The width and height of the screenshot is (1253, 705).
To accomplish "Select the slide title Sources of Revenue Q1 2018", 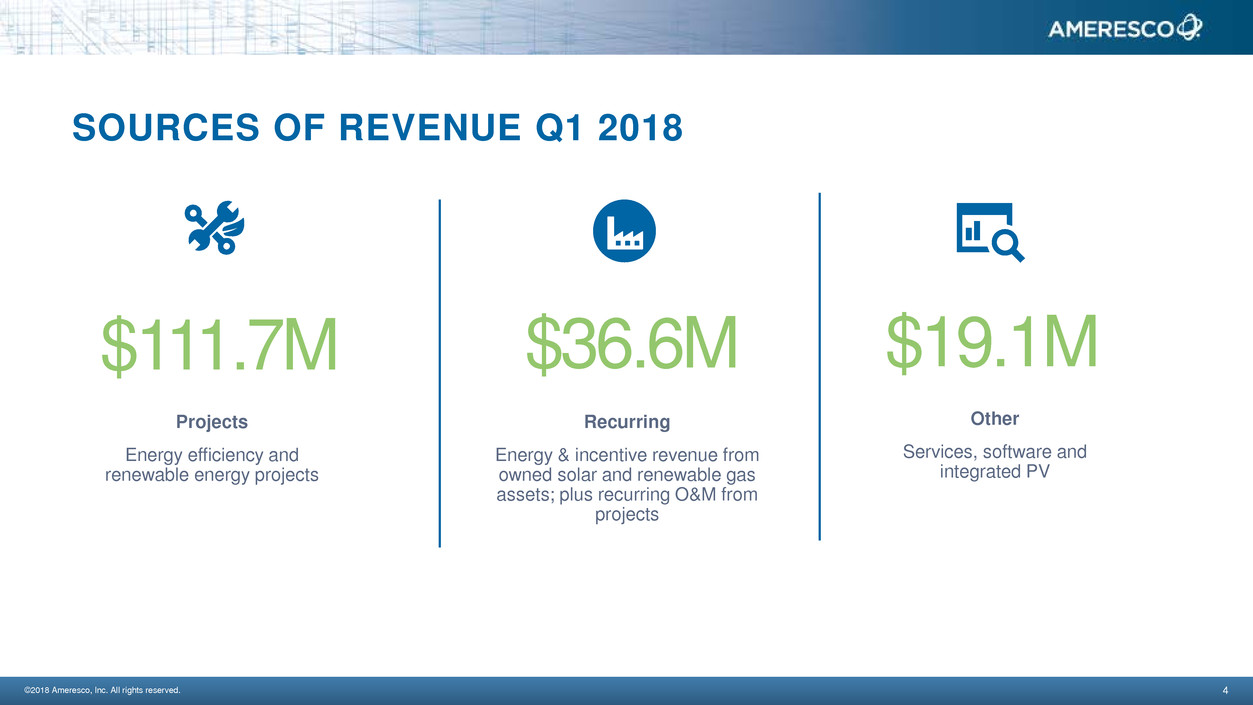I will pyautogui.click(x=377, y=128).
